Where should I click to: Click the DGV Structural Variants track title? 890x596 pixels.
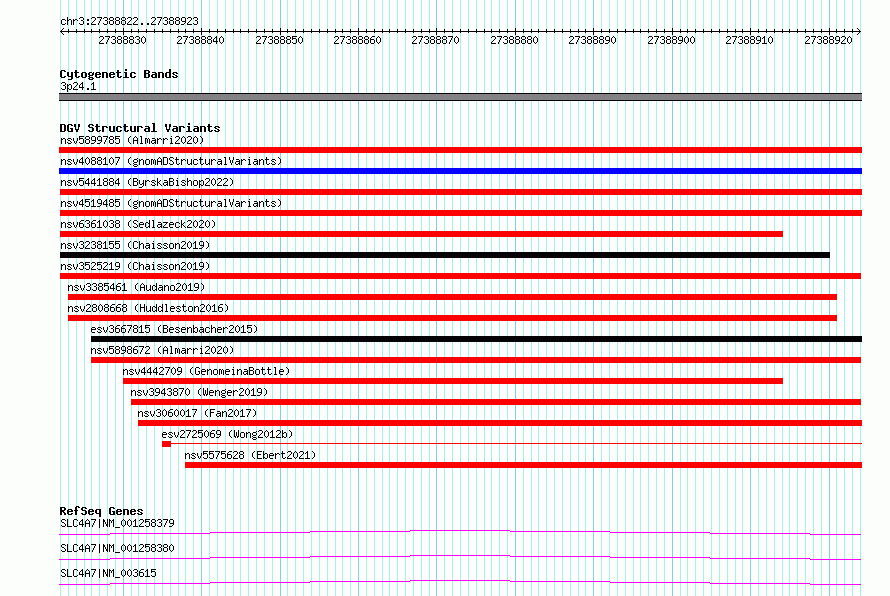click(140, 128)
